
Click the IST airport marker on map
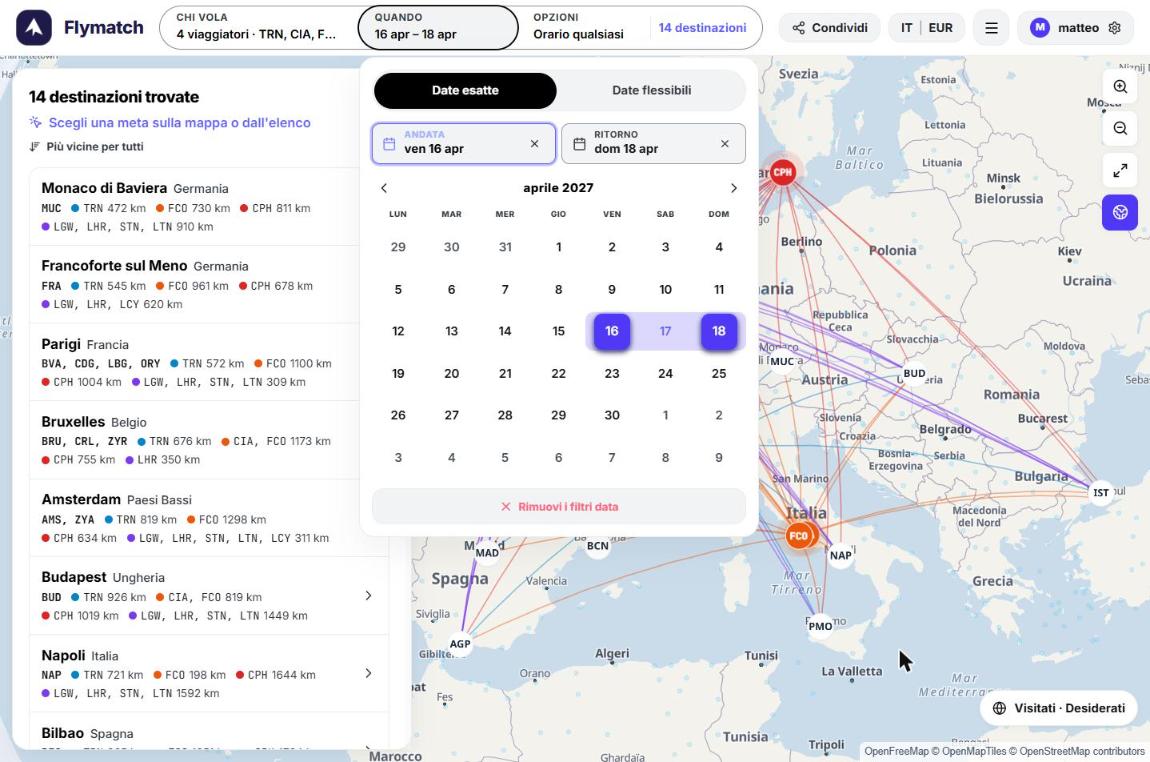point(1101,492)
